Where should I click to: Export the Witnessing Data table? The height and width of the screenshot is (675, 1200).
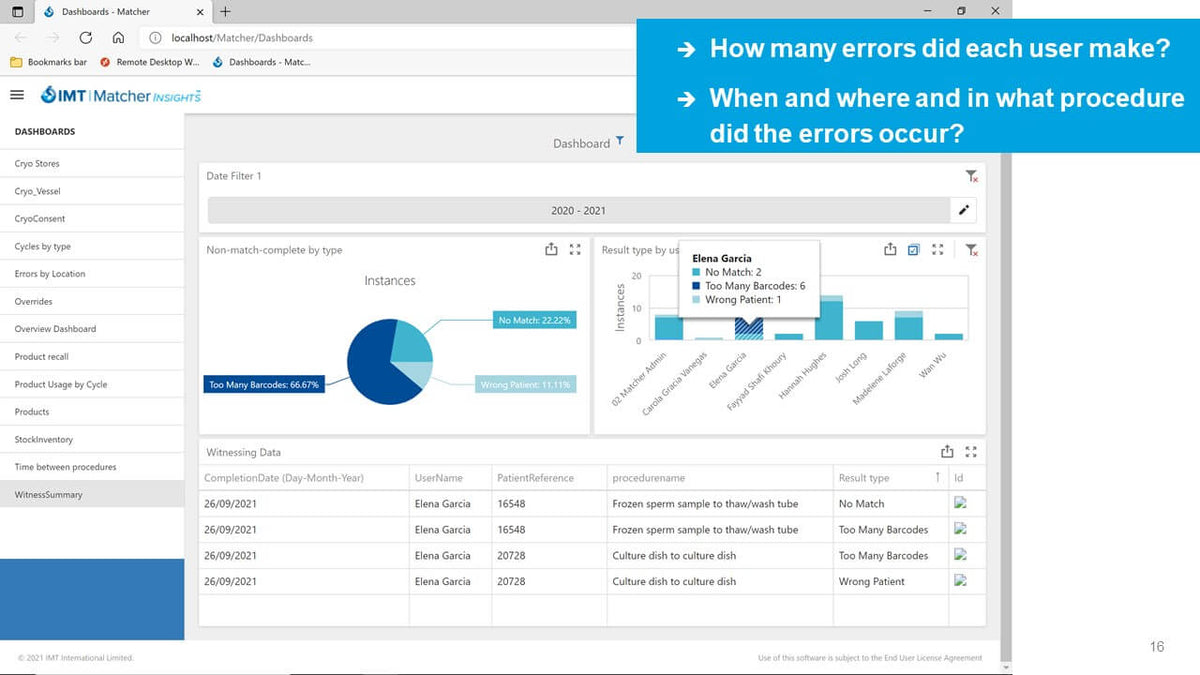point(947,452)
